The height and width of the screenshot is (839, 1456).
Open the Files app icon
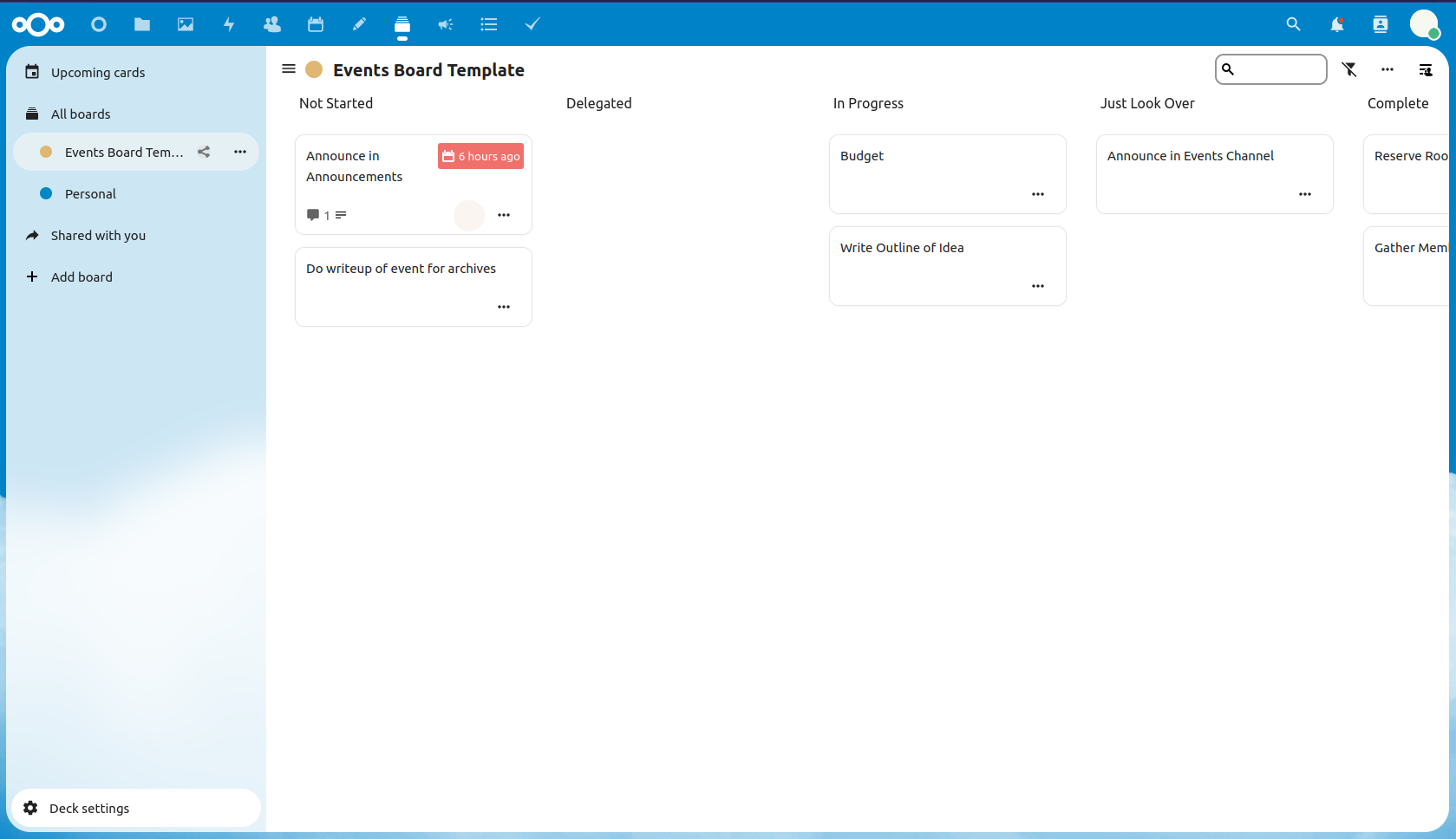pos(142,24)
